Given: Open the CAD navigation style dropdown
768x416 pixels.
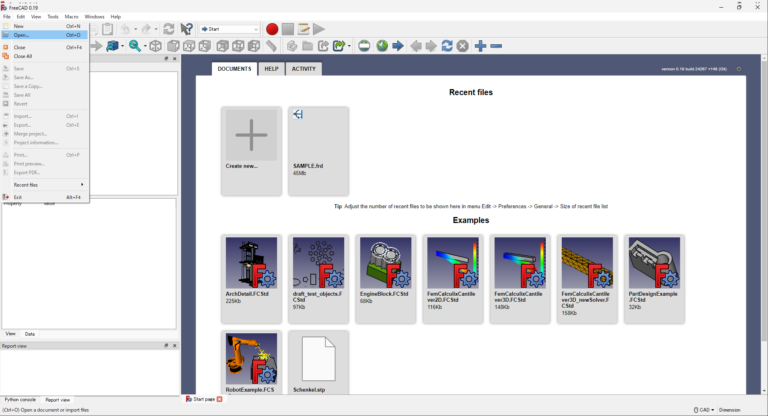Looking at the screenshot, I should click(703, 409).
